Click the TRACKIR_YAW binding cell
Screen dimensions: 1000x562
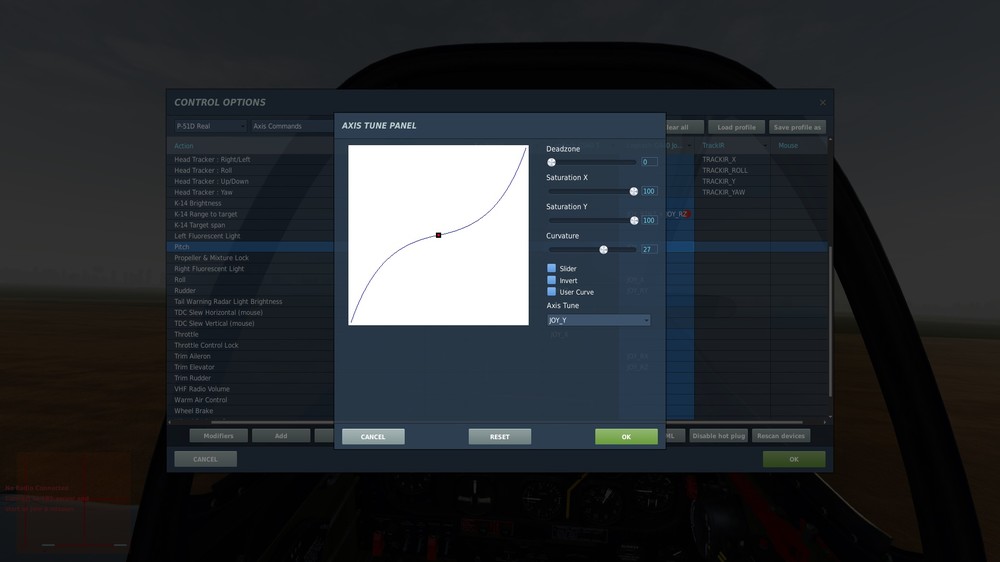coord(732,192)
